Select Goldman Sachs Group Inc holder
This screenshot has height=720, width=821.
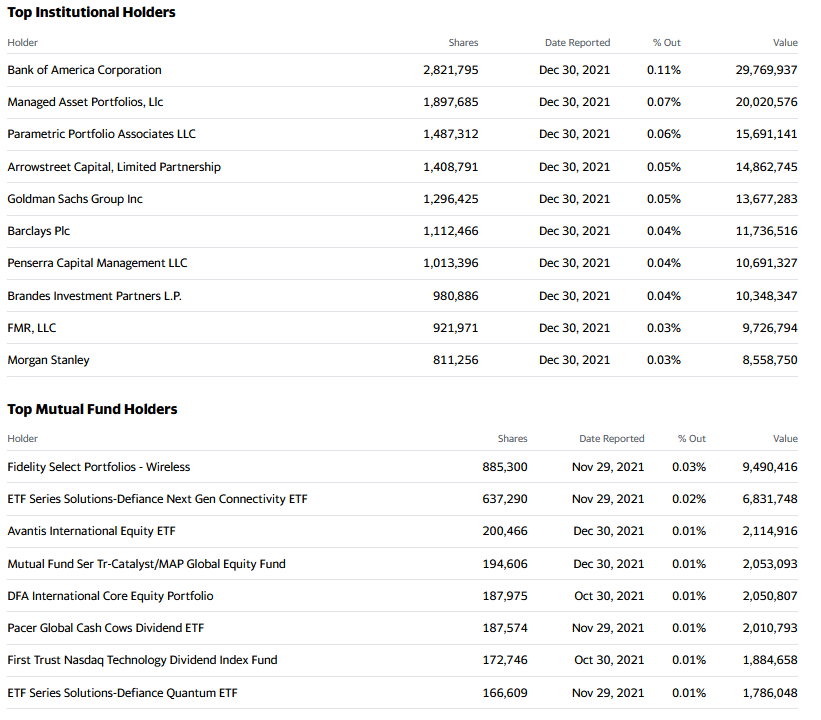tap(75, 199)
